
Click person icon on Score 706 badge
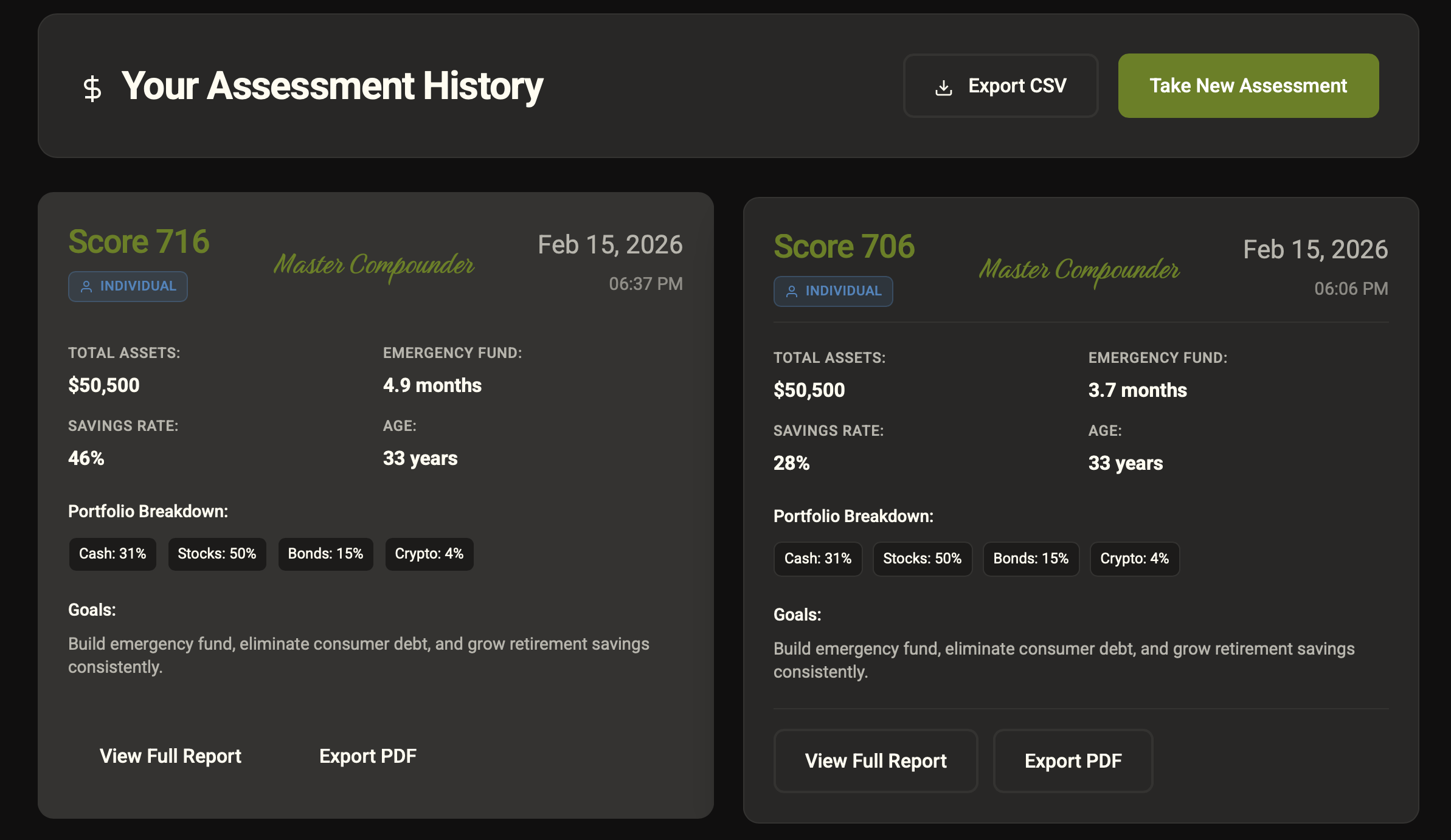coord(791,292)
